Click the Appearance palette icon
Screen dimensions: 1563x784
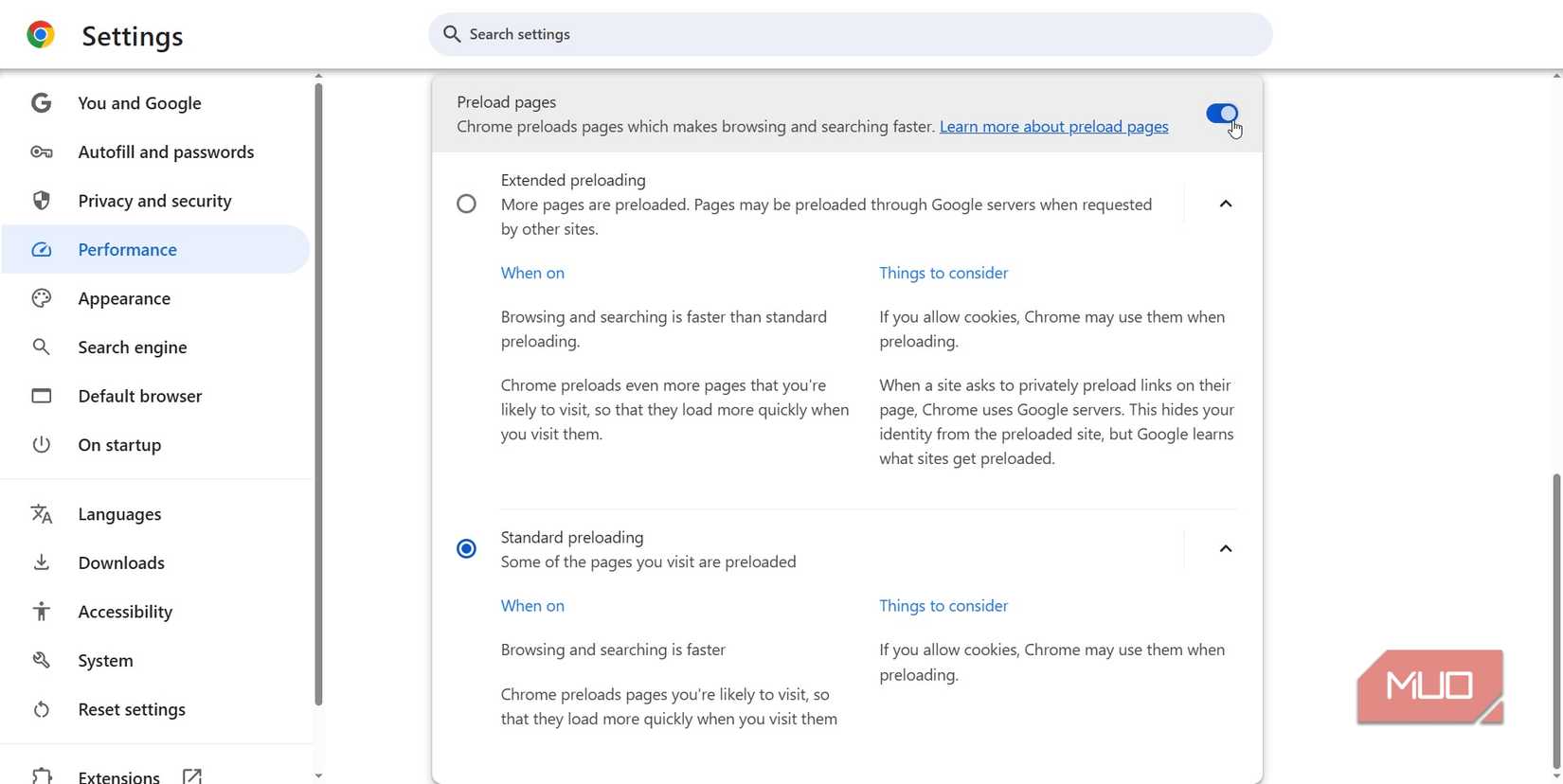[x=42, y=297]
